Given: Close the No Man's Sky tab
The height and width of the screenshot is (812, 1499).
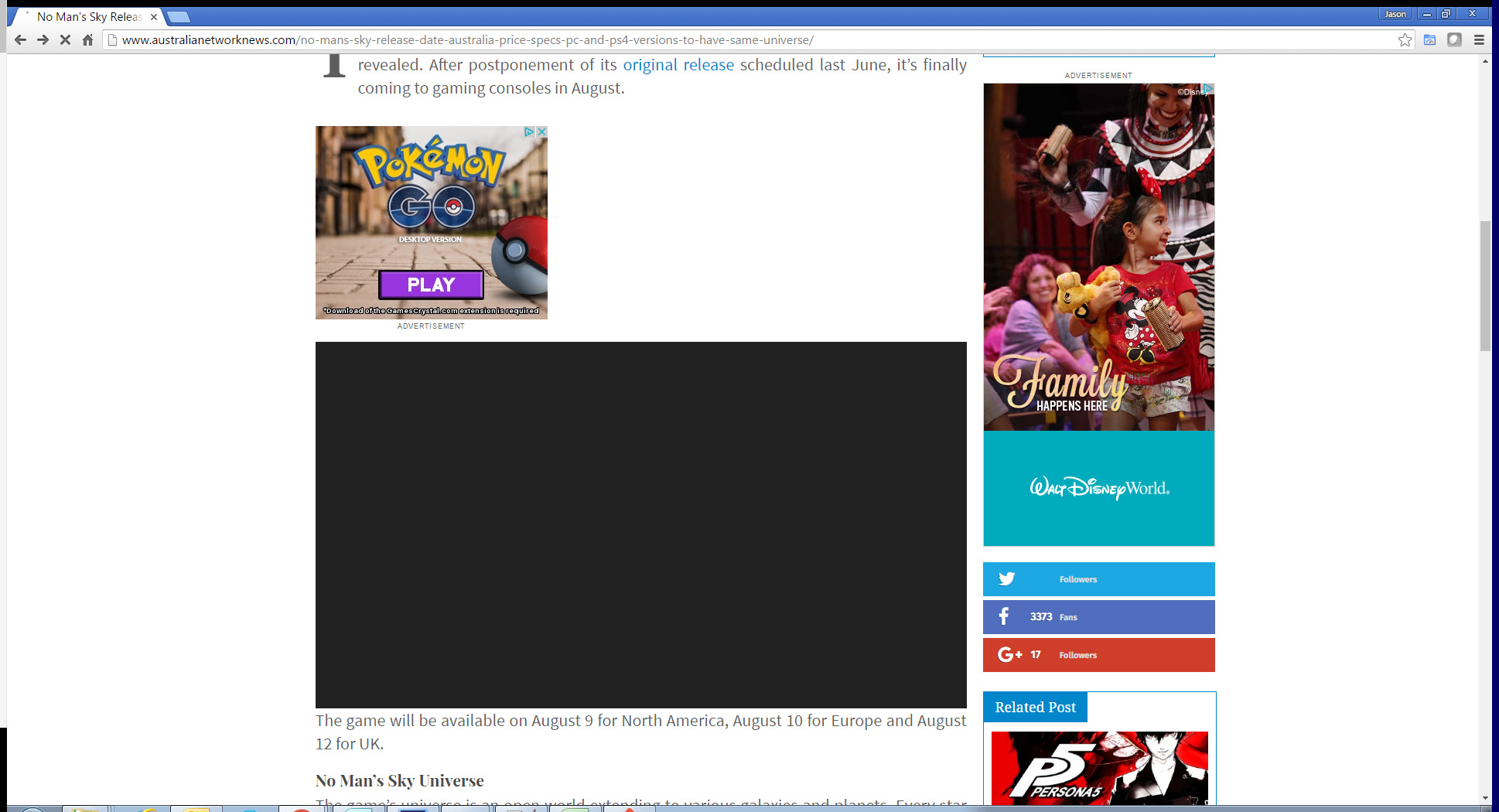Looking at the screenshot, I should (x=154, y=16).
